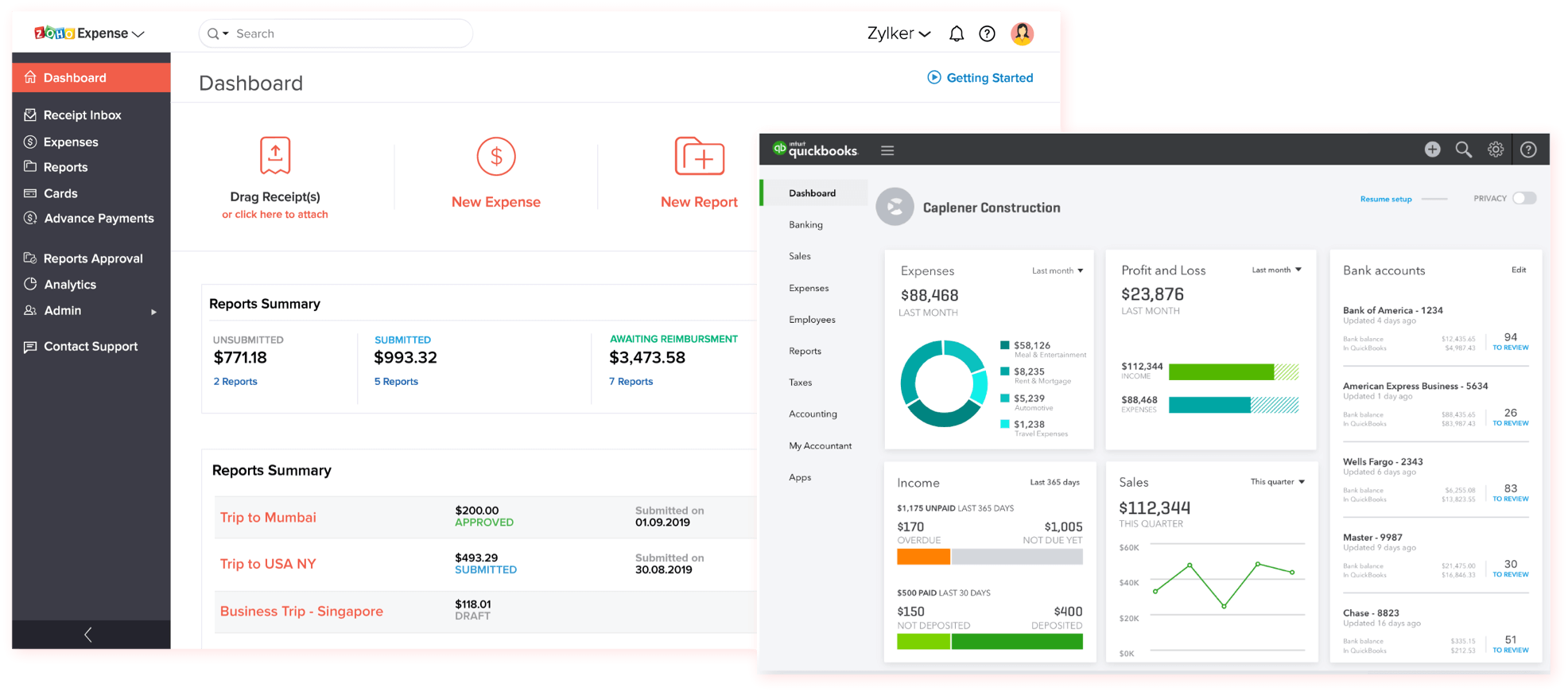Click the Meal & Entertainment legend swatch
The height and width of the screenshot is (692, 1568).
(x=1005, y=345)
